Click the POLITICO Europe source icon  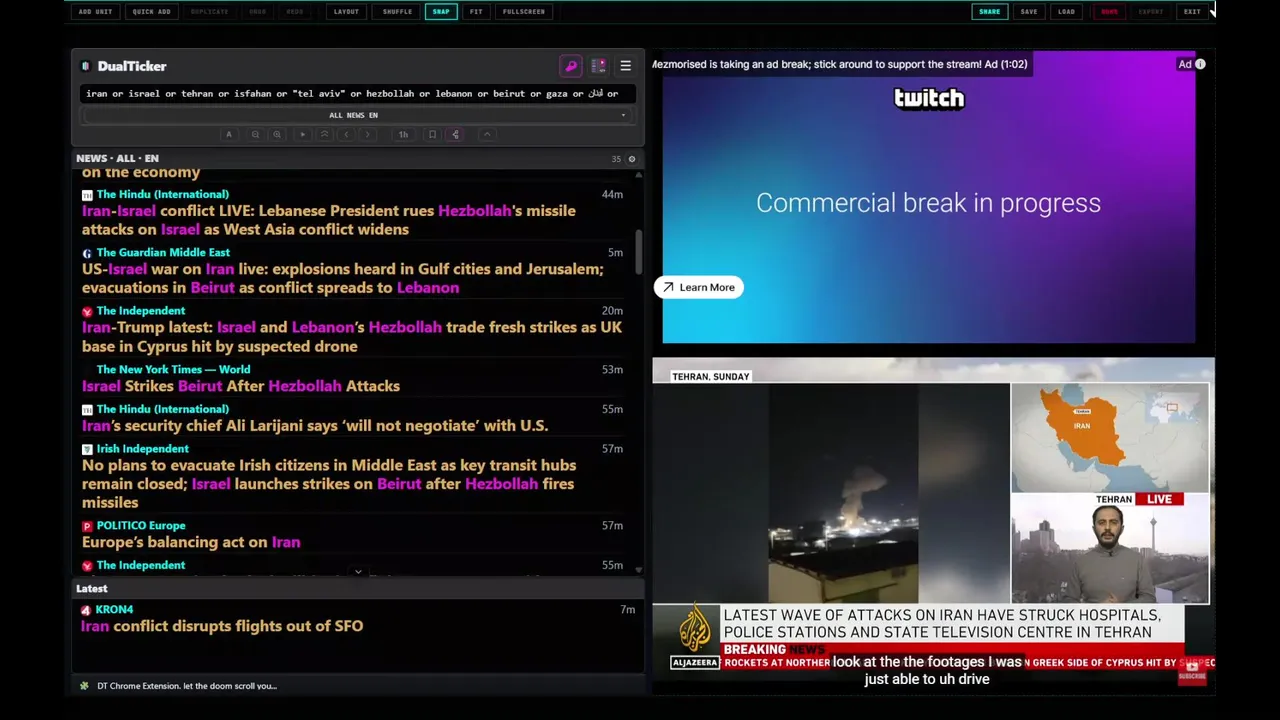[x=87, y=526]
